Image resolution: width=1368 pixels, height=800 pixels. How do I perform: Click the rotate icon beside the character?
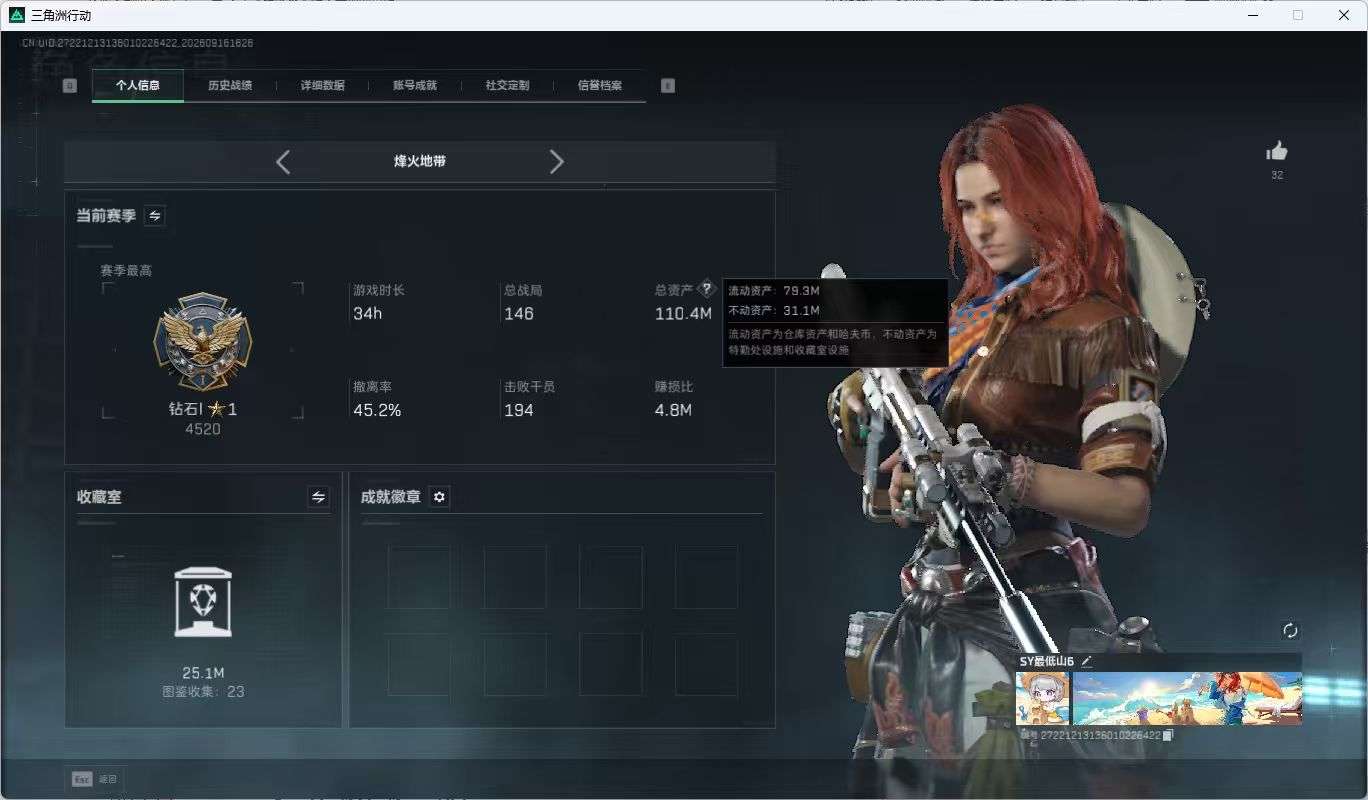click(1290, 630)
